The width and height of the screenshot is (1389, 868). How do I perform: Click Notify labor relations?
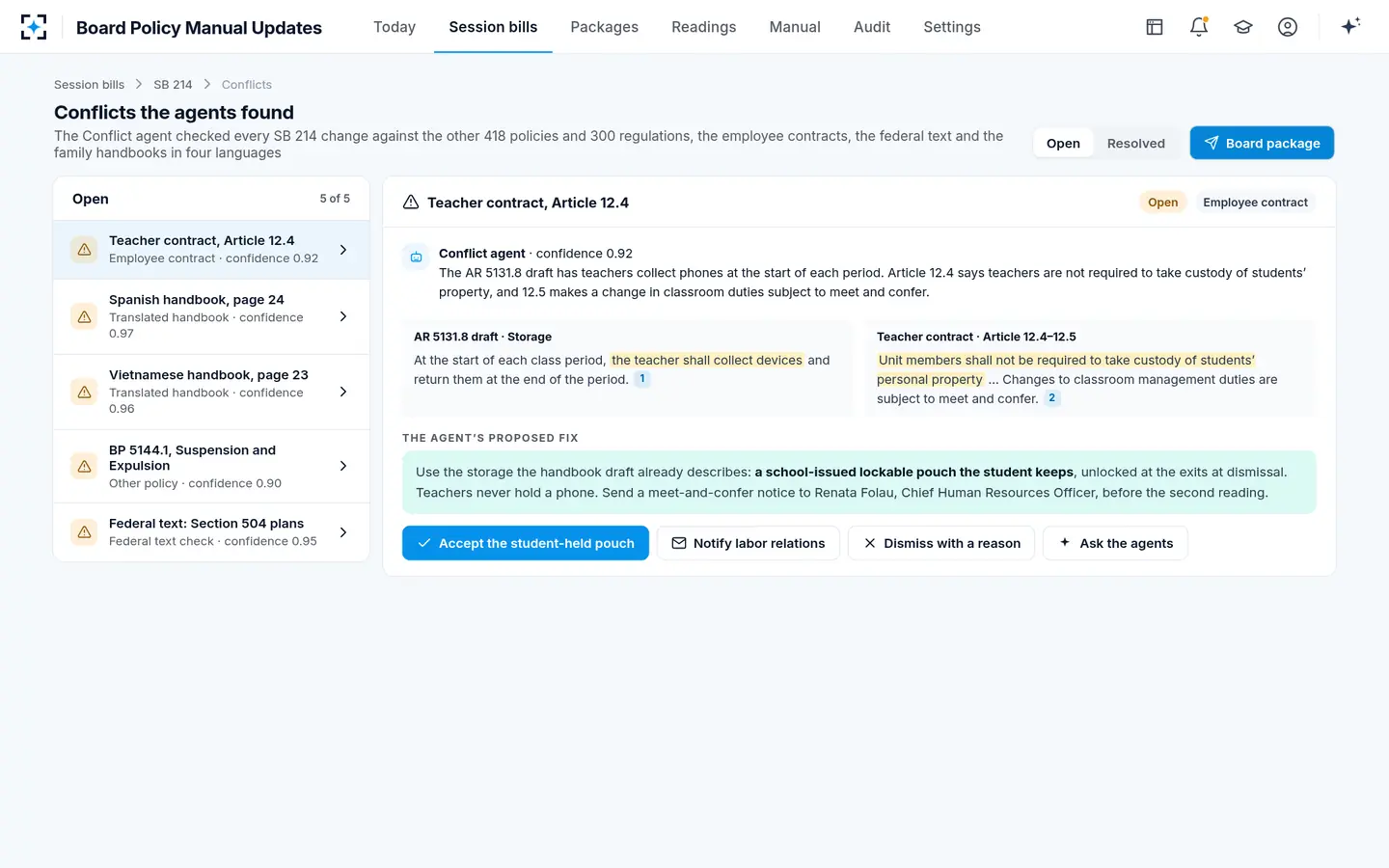749,543
